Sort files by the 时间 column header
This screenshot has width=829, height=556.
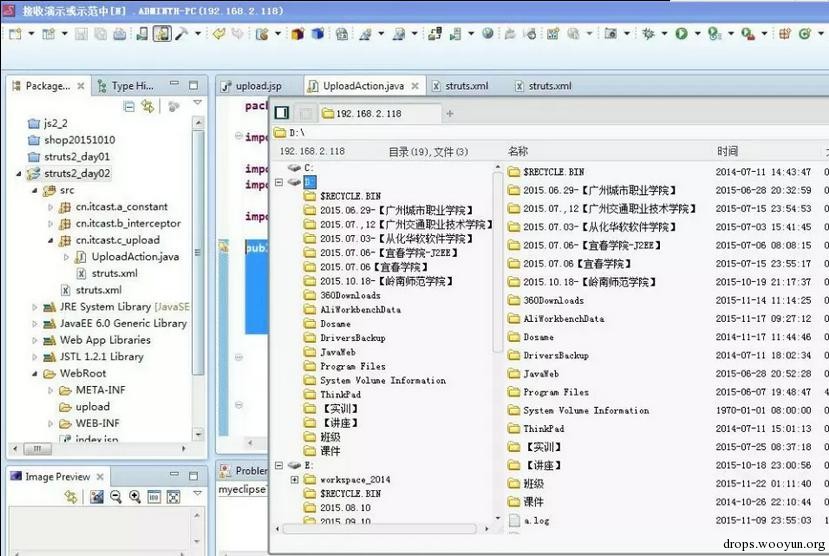coord(727,151)
